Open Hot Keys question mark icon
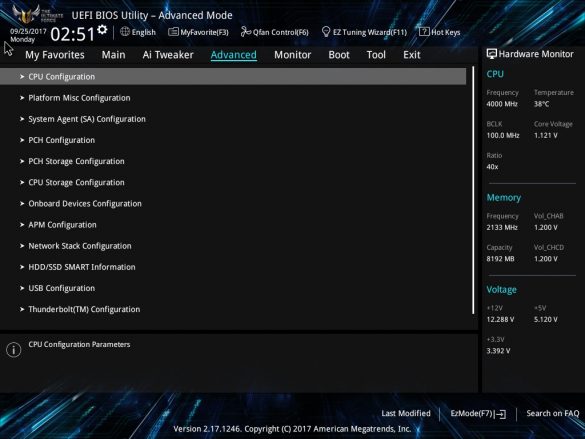This screenshot has width=585, height=439. 424,32
